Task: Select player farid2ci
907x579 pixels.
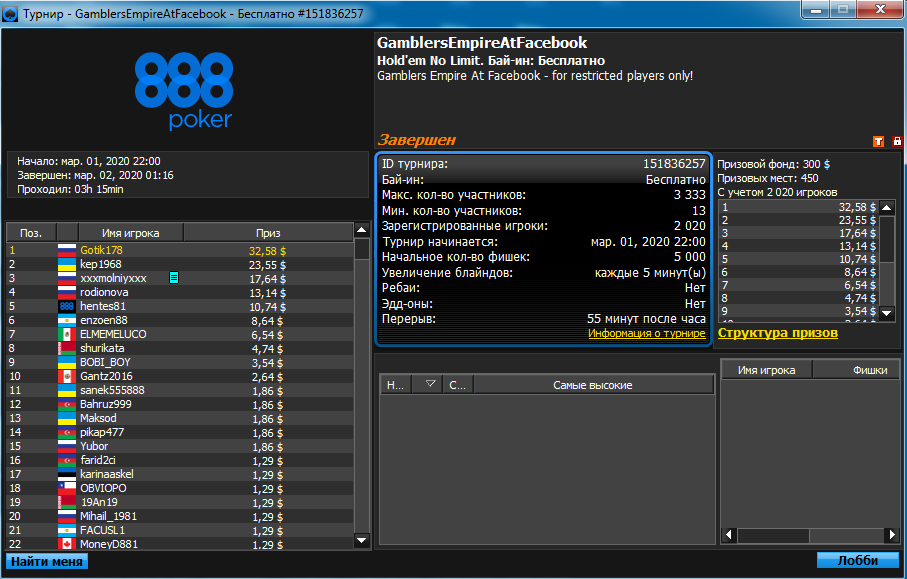Action: (180, 460)
